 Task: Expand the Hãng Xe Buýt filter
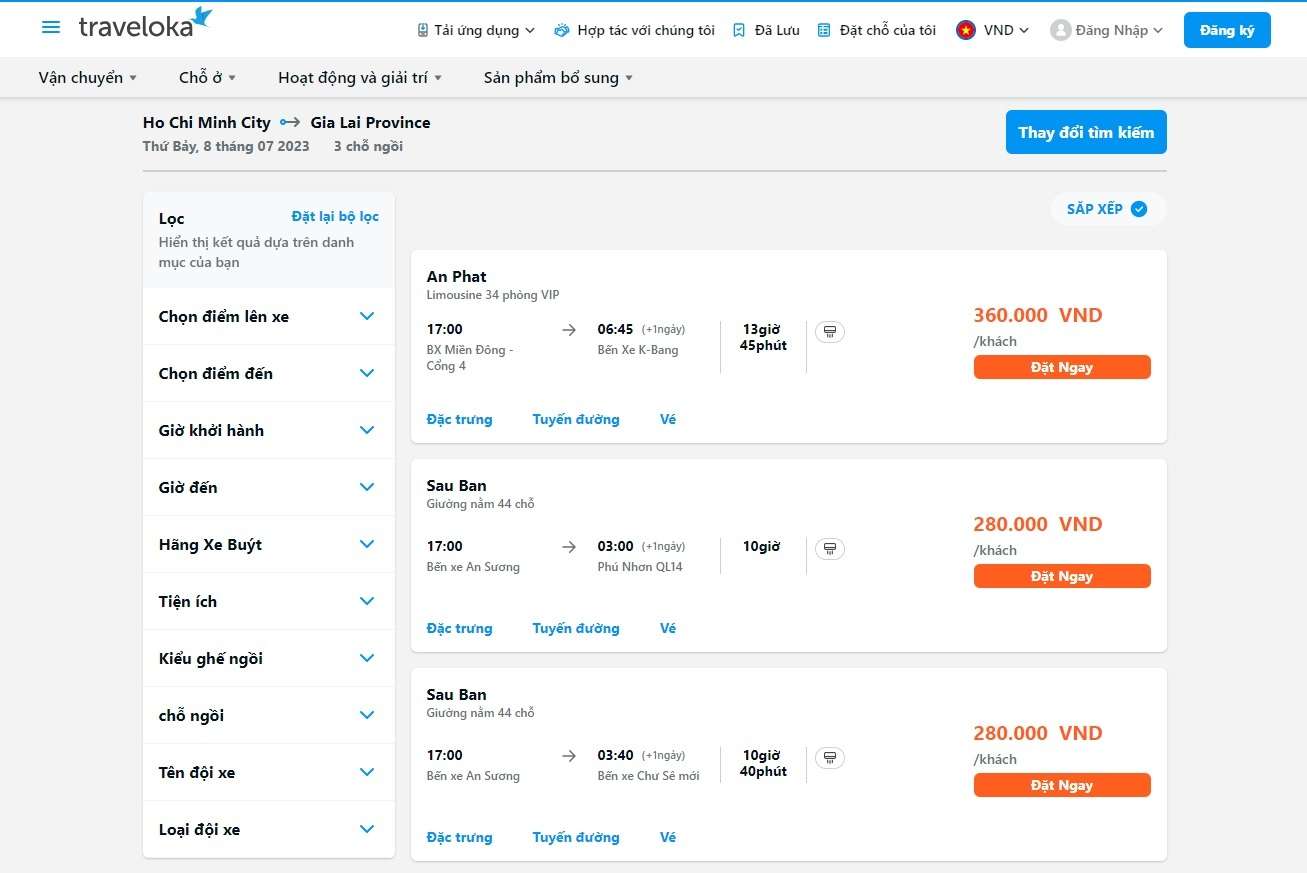269,544
